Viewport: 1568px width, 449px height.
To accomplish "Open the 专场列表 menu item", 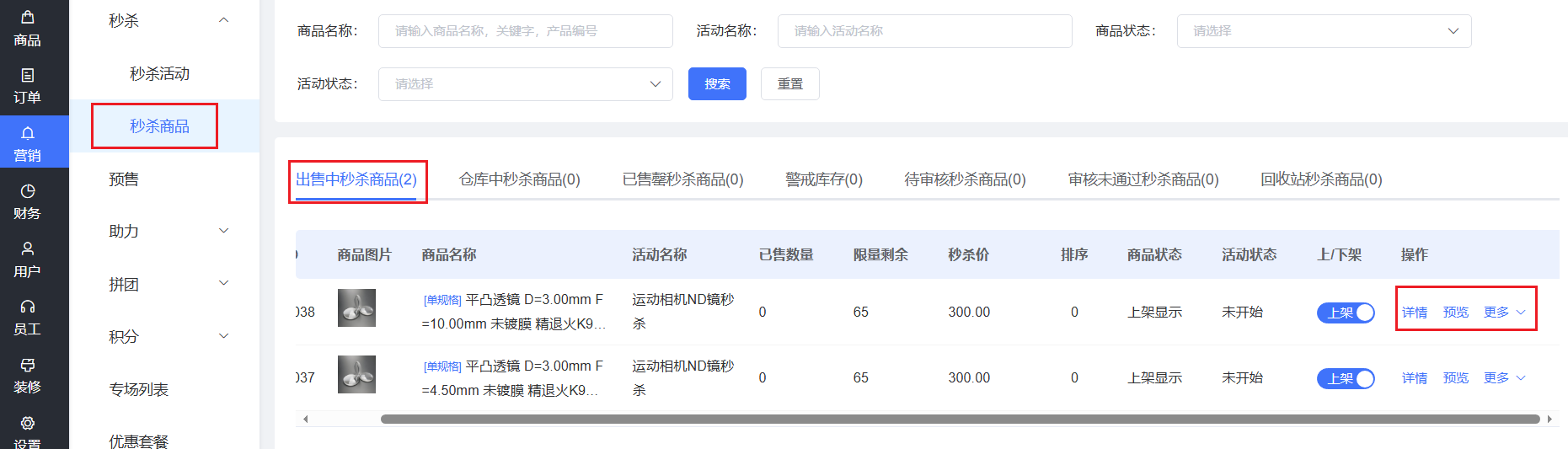I will click(x=138, y=389).
